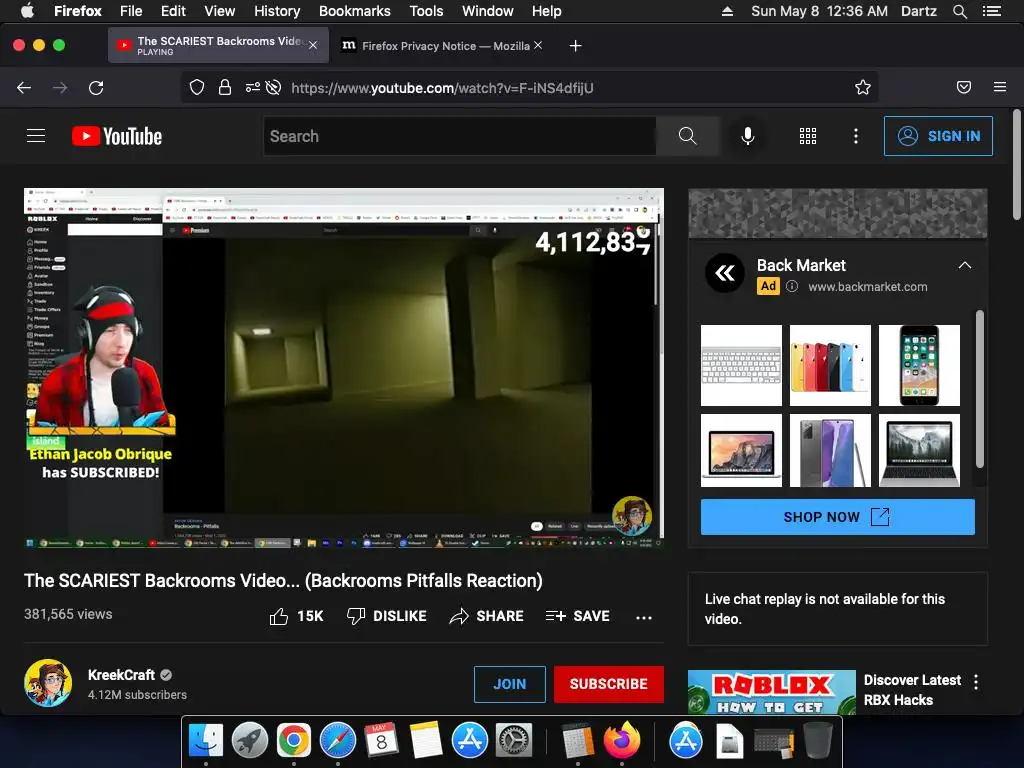The width and height of the screenshot is (1024, 768).
Task: Subscribe to KreekCraft channel
Action: (609, 684)
